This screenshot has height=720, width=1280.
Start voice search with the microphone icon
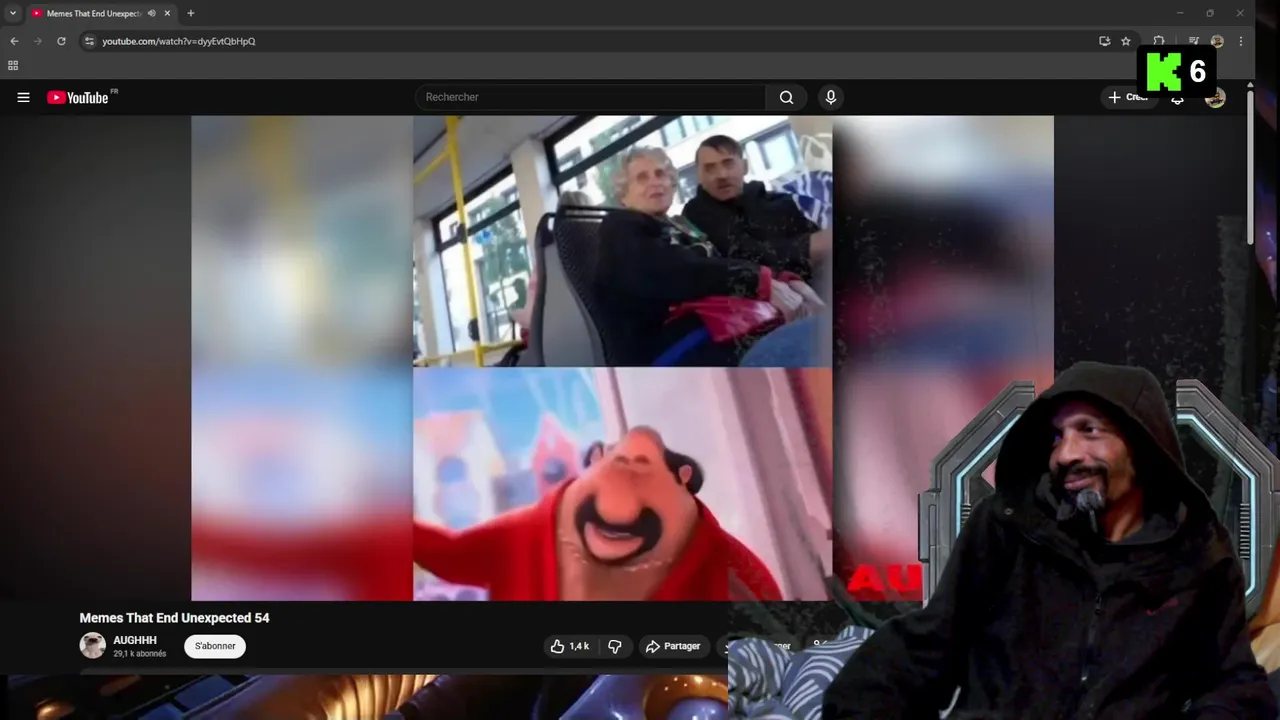click(830, 97)
